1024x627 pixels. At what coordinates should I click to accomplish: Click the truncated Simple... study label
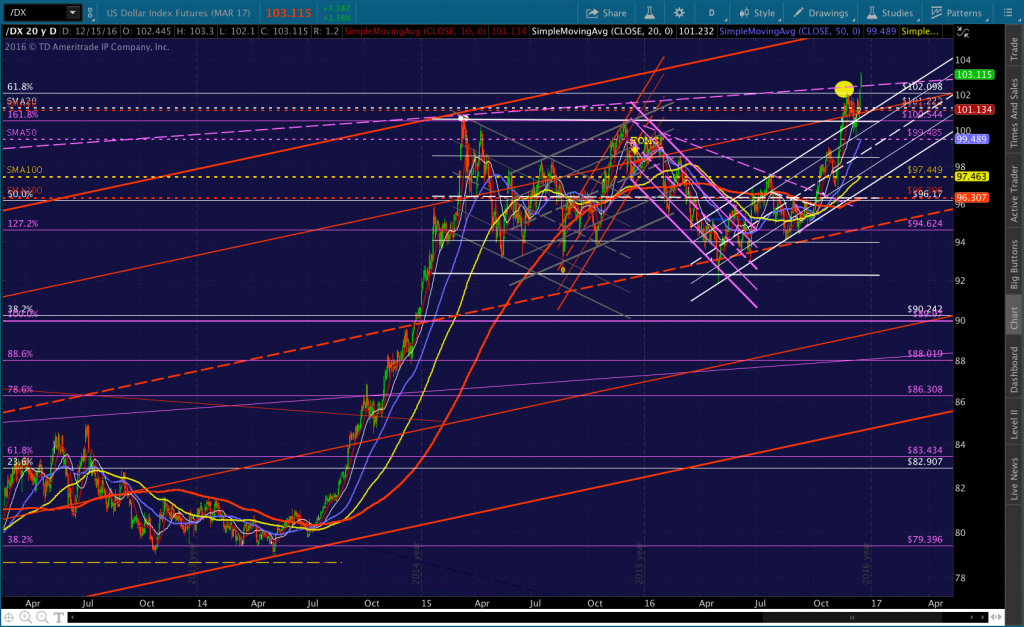pyautogui.click(x=920, y=31)
